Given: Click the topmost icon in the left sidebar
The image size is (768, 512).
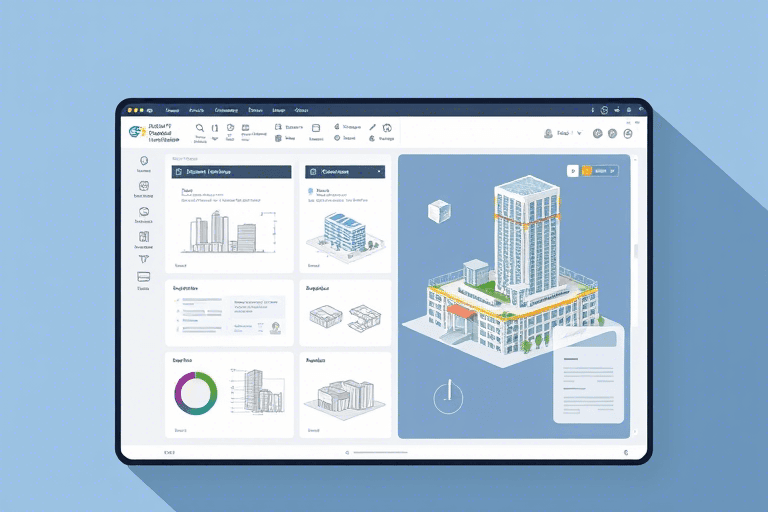Looking at the screenshot, I should tap(143, 160).
